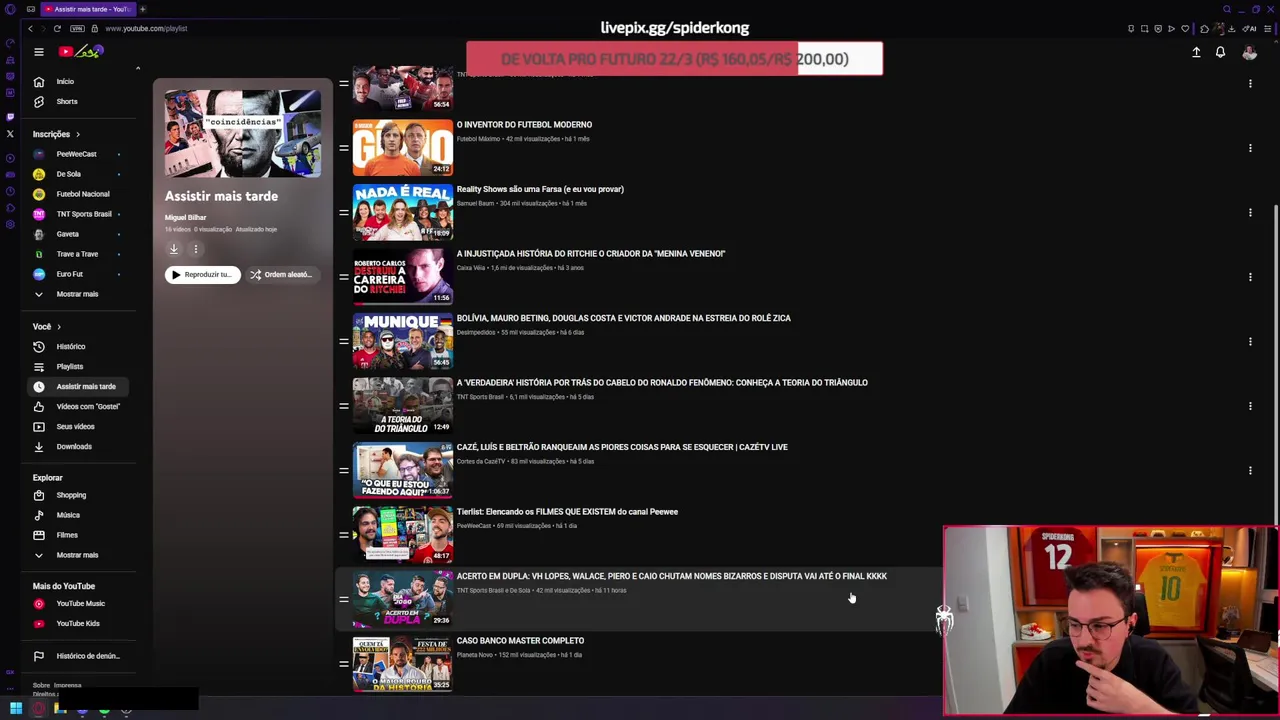Click Ordem aleatória shuffle button
1280x720 pixels.
point(281,274)
